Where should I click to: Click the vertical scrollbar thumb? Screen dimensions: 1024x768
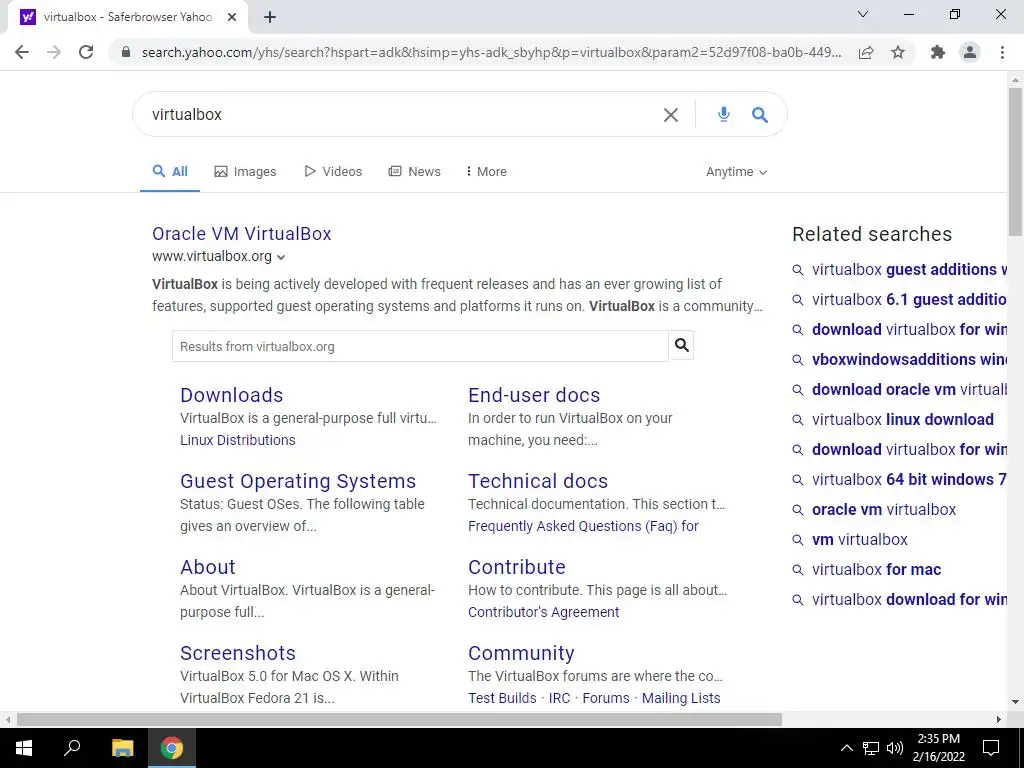pos(1015,162)
